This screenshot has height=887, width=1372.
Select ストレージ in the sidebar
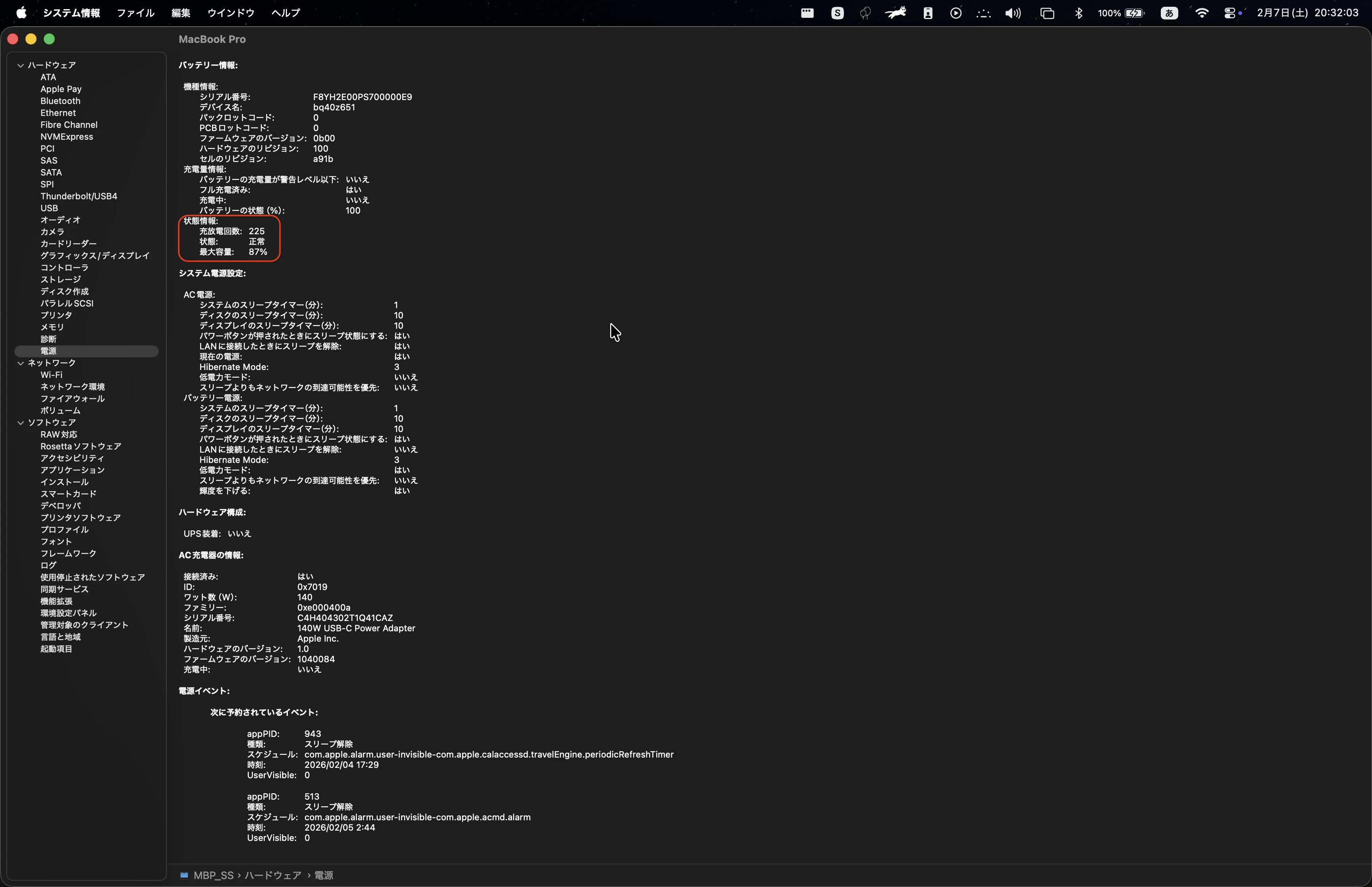[x=60, y=280]
